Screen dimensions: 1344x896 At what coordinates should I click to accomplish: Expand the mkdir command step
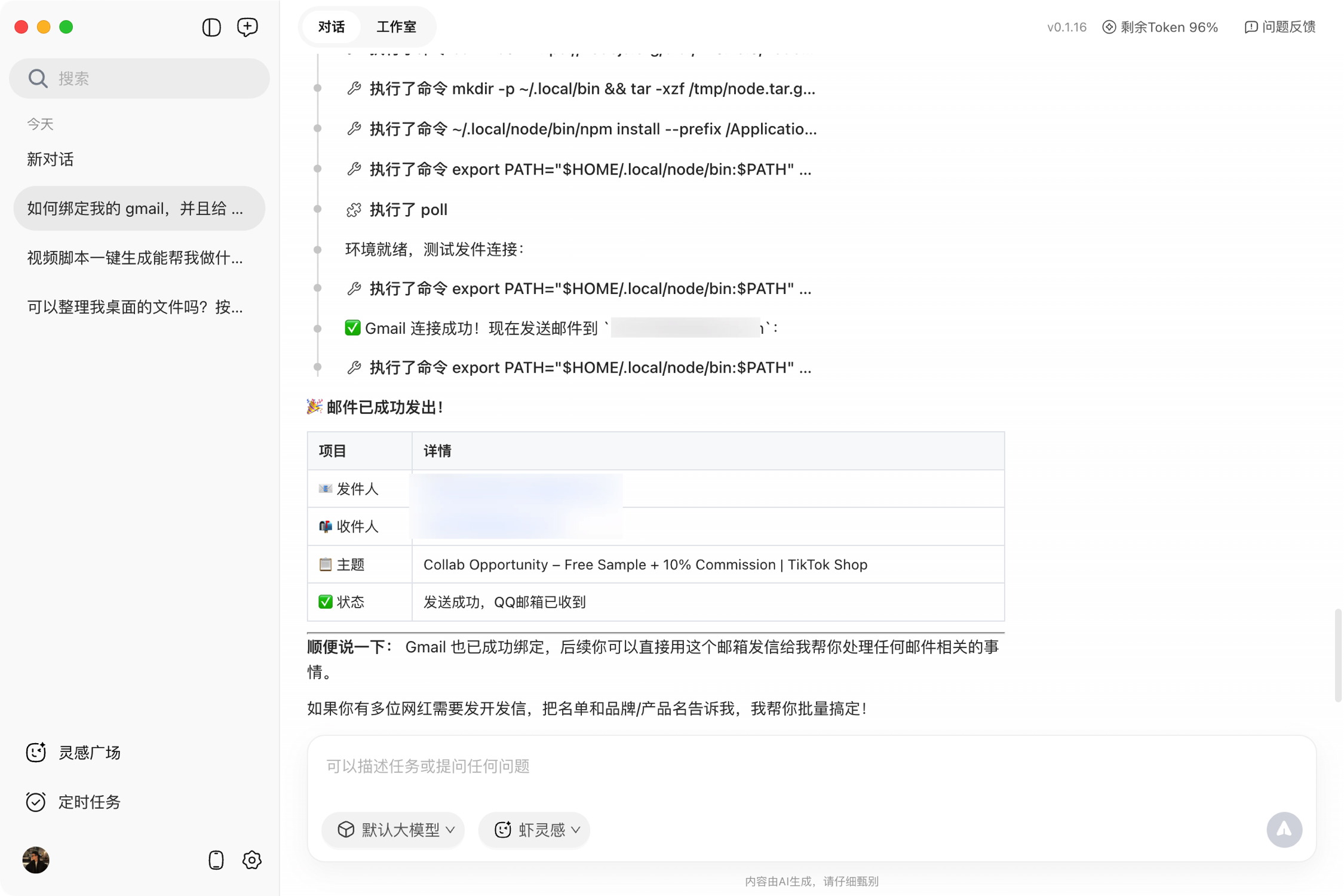click(x=591, y=89)
